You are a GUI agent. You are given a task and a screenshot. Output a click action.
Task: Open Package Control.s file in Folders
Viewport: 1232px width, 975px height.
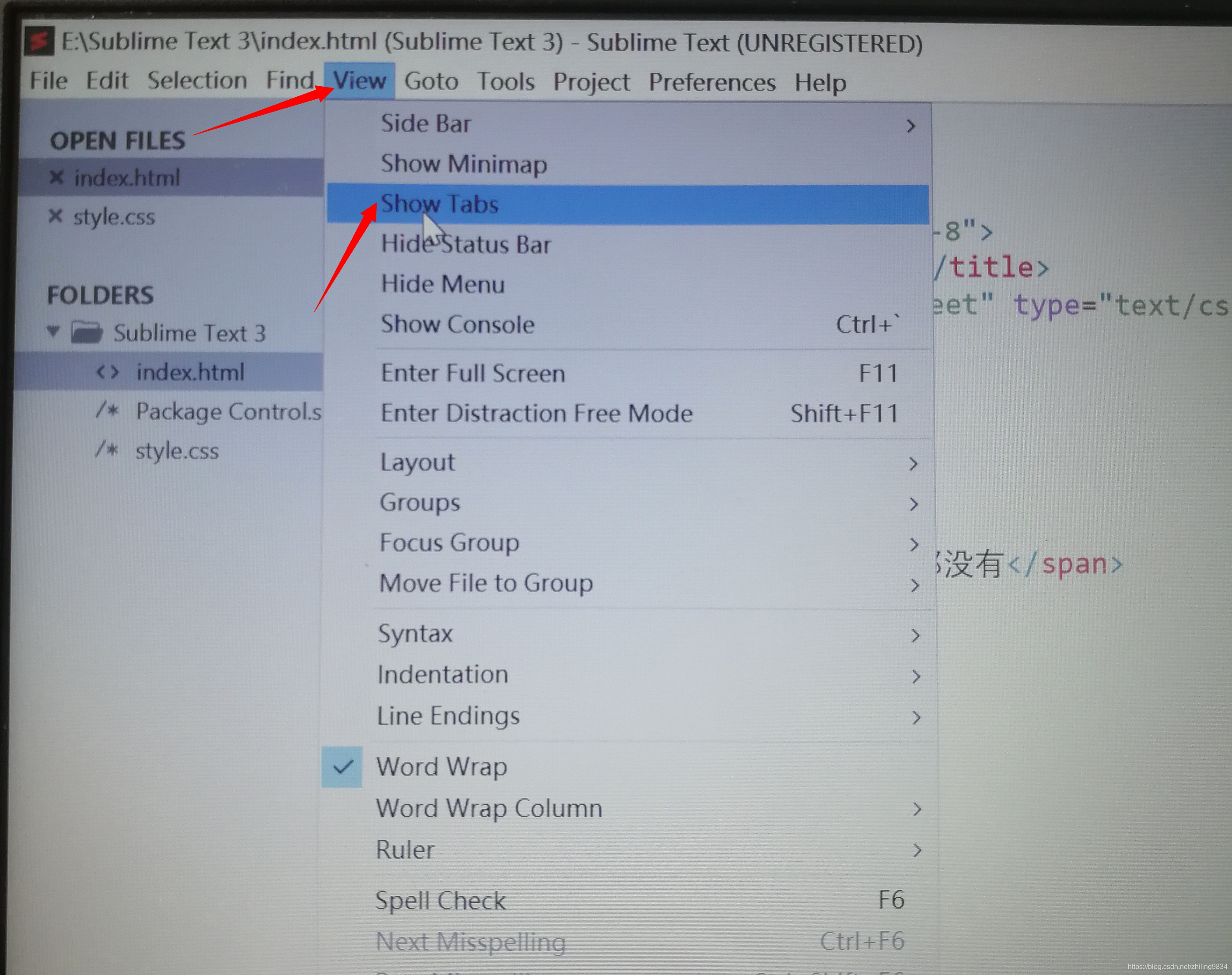(229, 412)
